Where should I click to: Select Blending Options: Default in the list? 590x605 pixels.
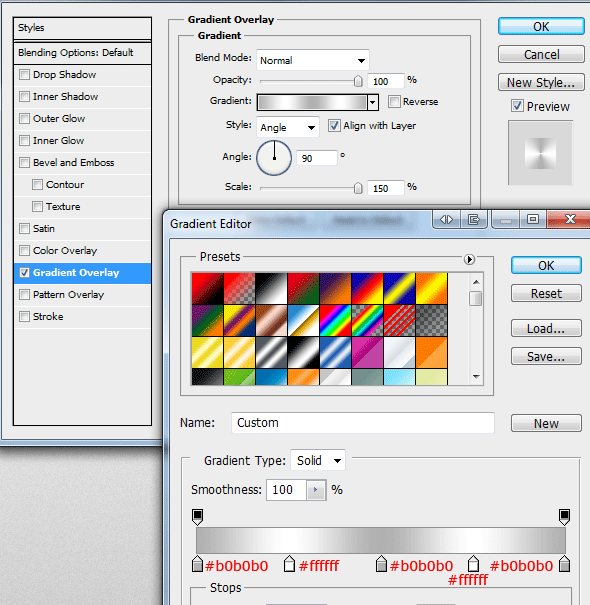82,53
